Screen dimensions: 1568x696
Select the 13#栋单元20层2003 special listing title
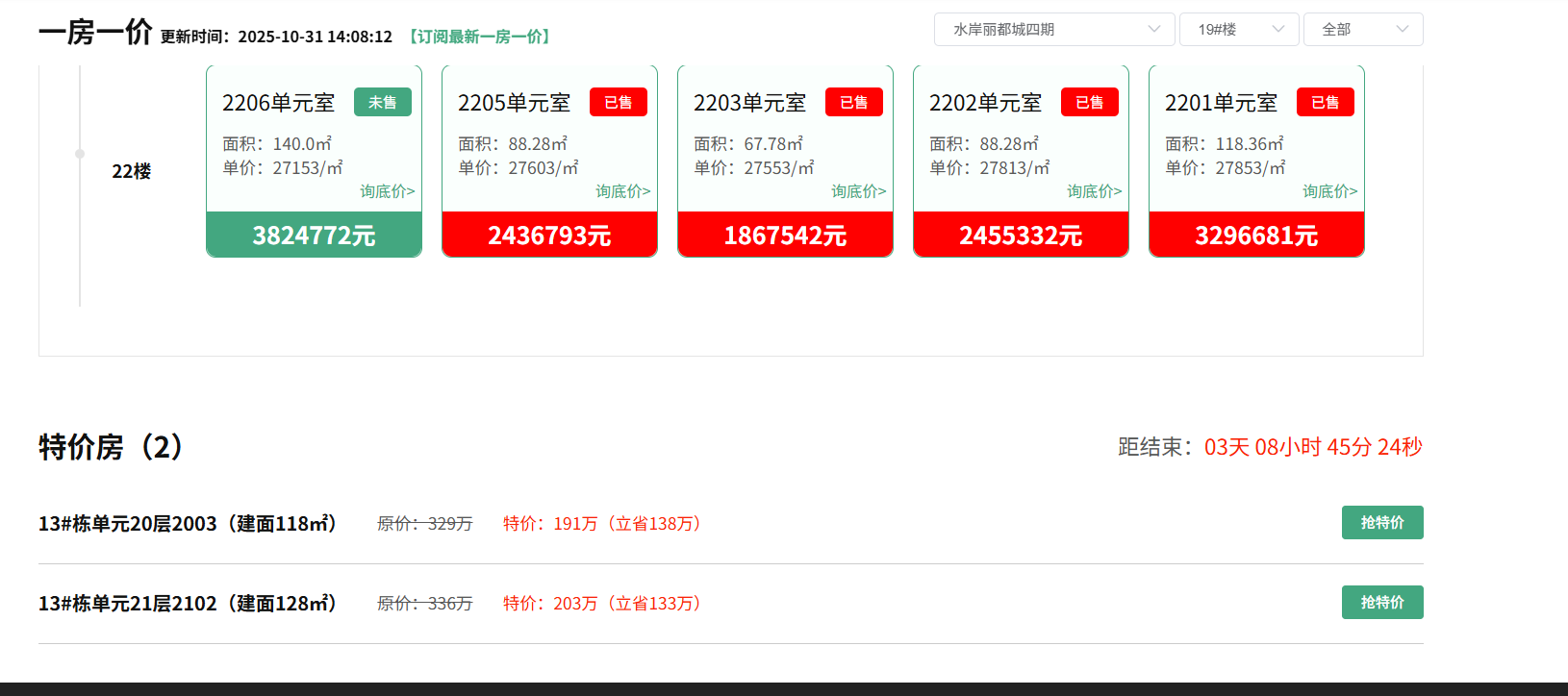click(x=188, y=524)
